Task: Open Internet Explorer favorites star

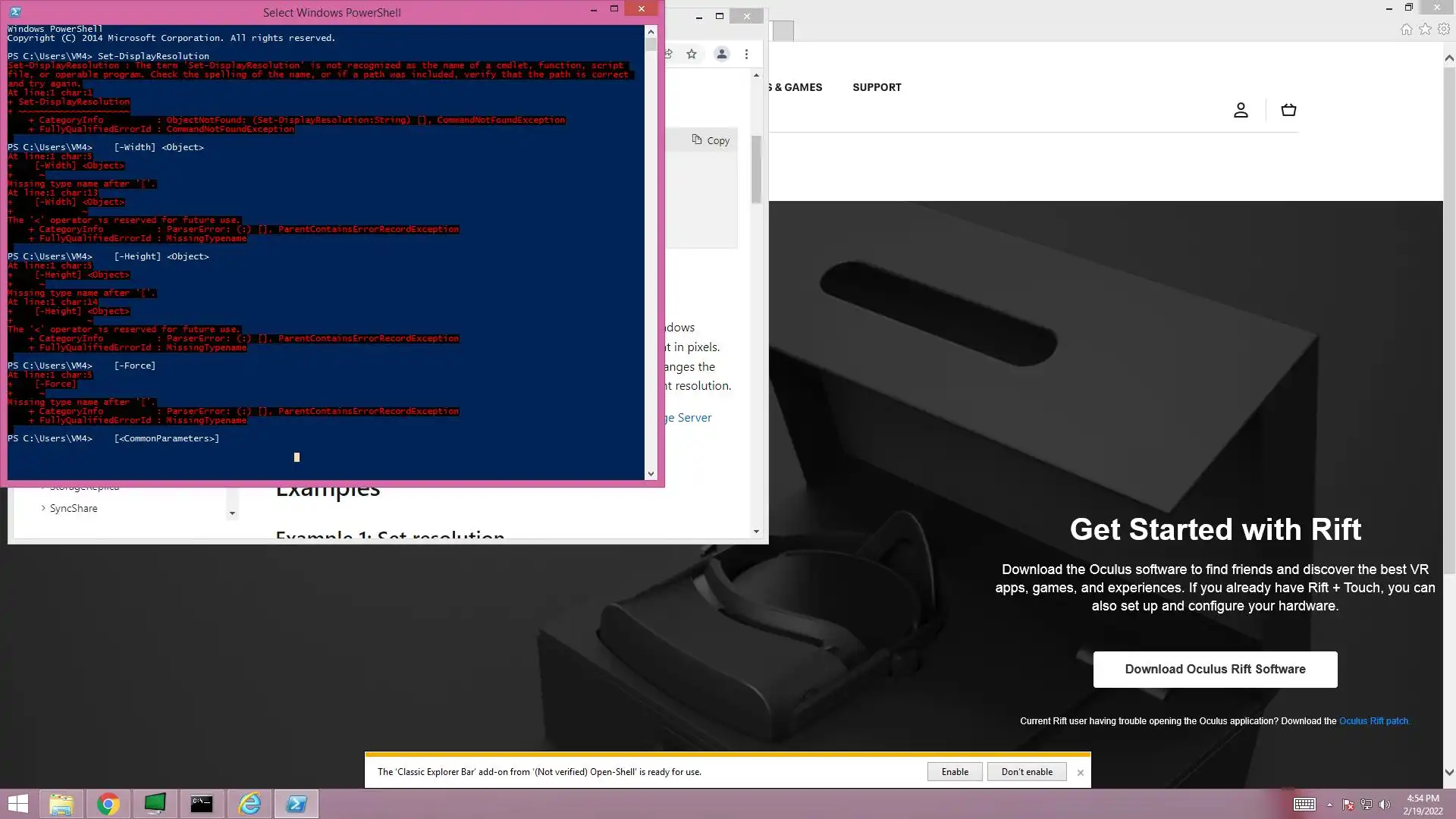Action: pyautogui.click(x=1425, y=30)
